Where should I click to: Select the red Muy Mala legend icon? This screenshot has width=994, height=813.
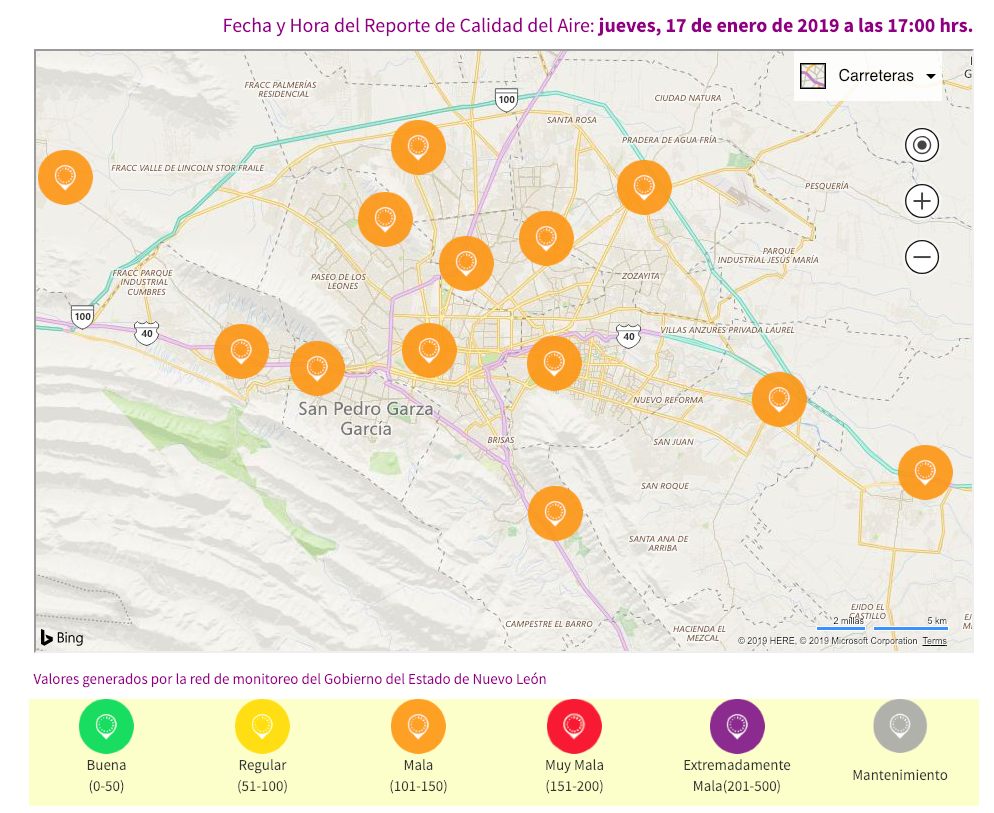574,727
